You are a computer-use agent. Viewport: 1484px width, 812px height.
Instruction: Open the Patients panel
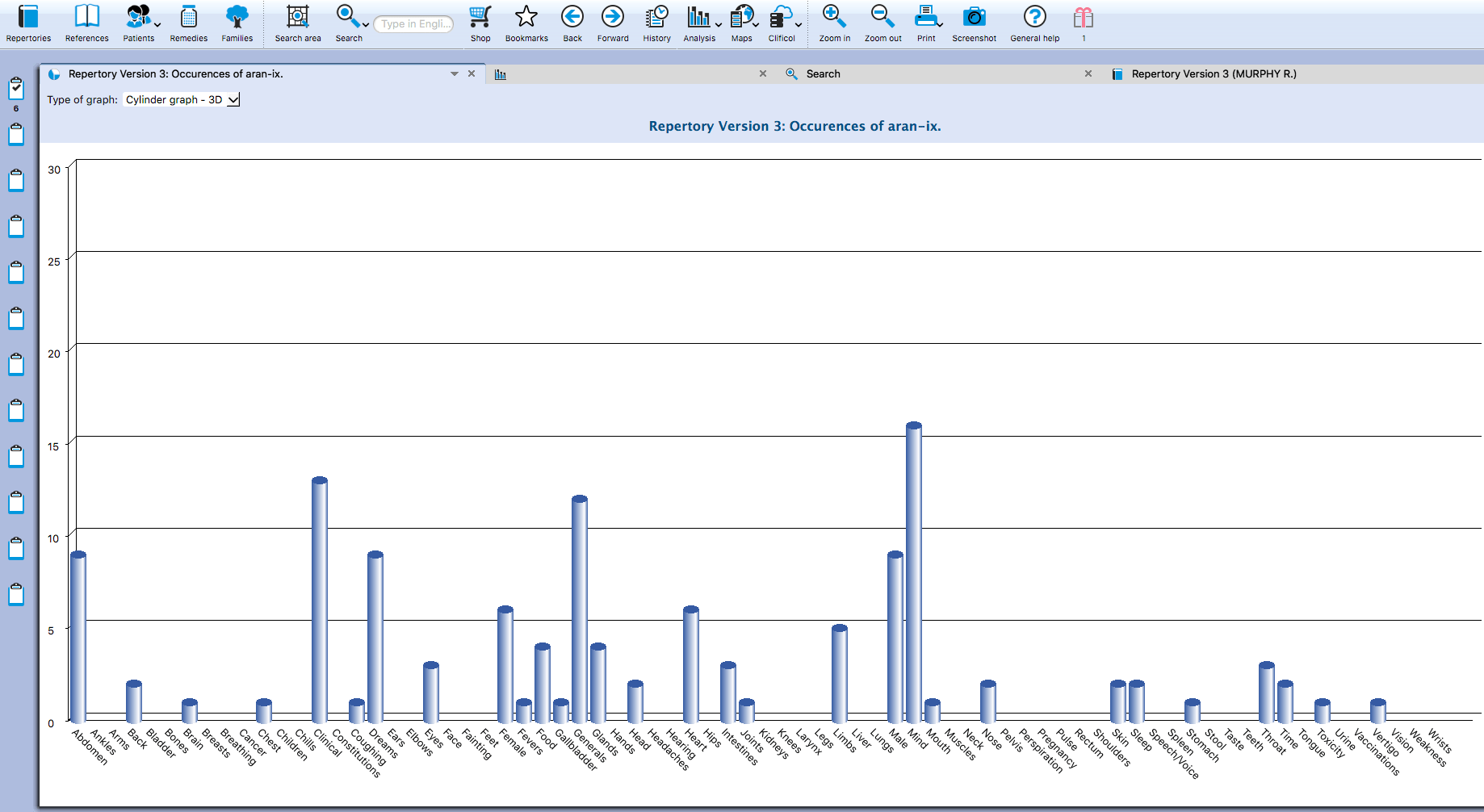pyautogui.click(x=138, y=23)
